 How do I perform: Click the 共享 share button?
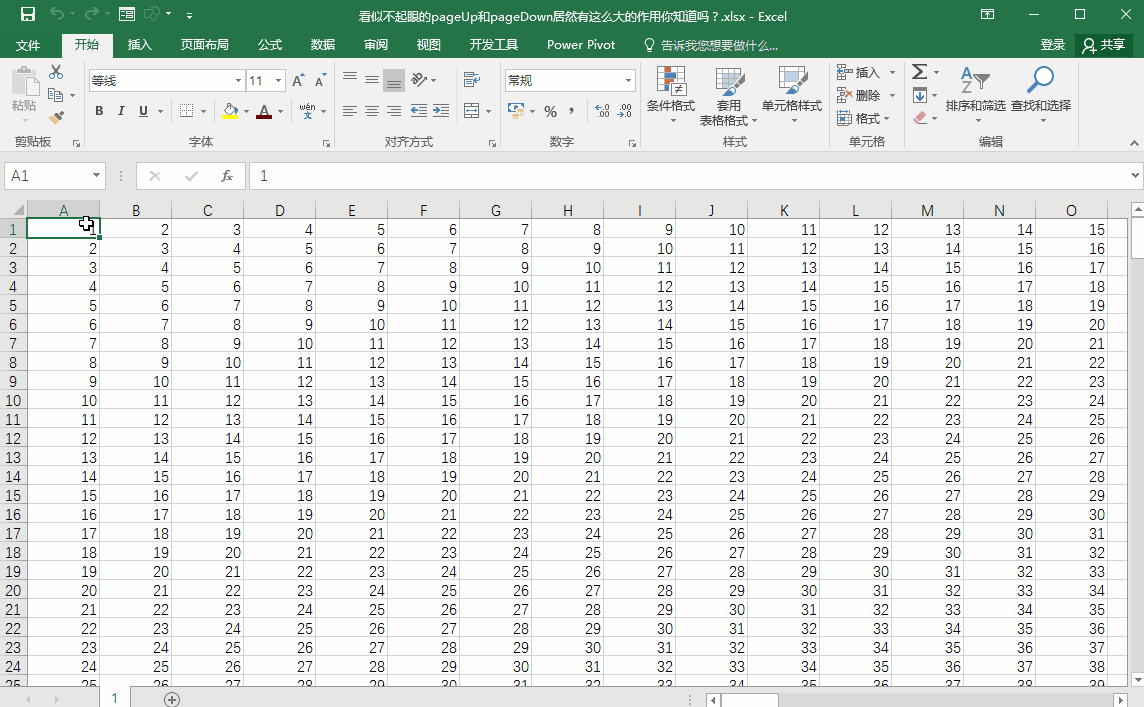(1104, 45)
